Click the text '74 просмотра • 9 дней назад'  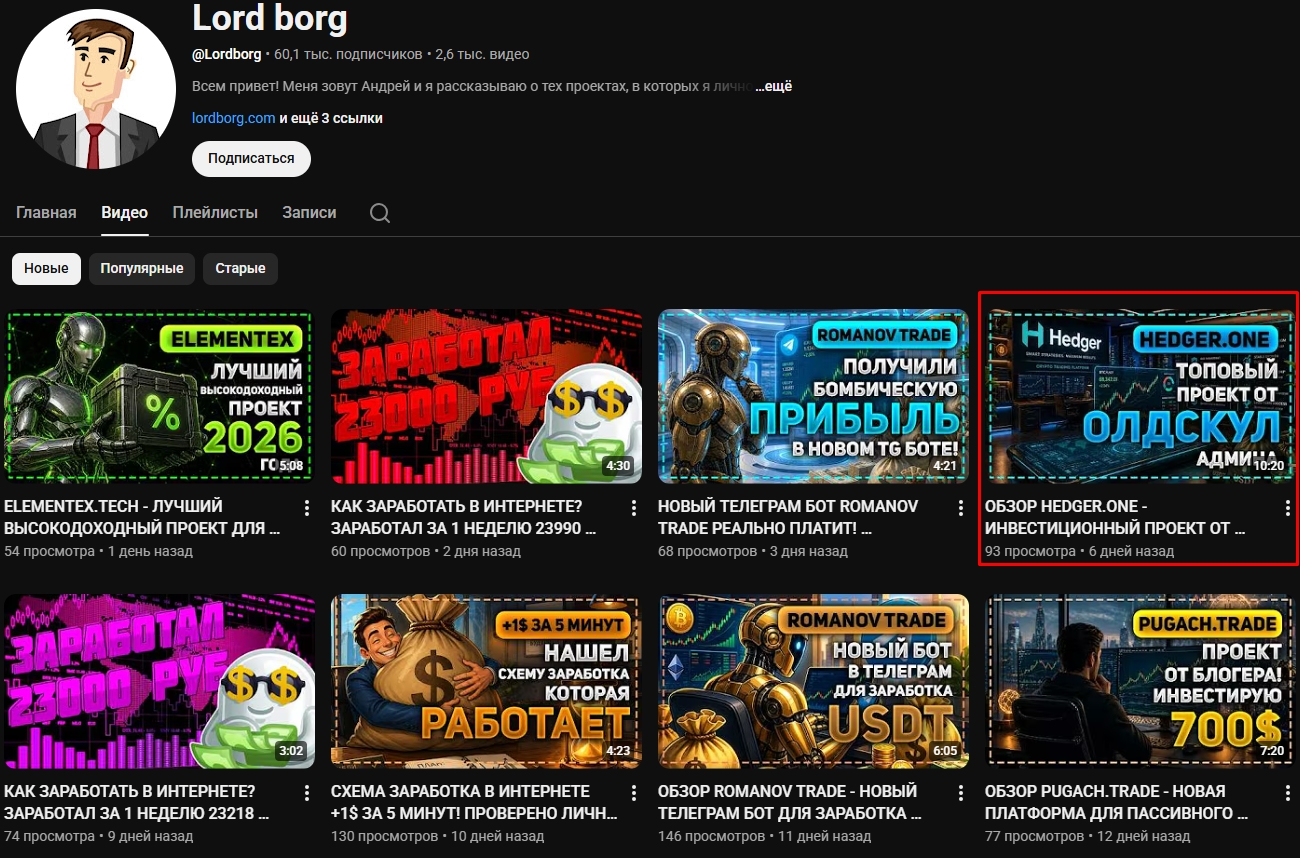(98, 836)
